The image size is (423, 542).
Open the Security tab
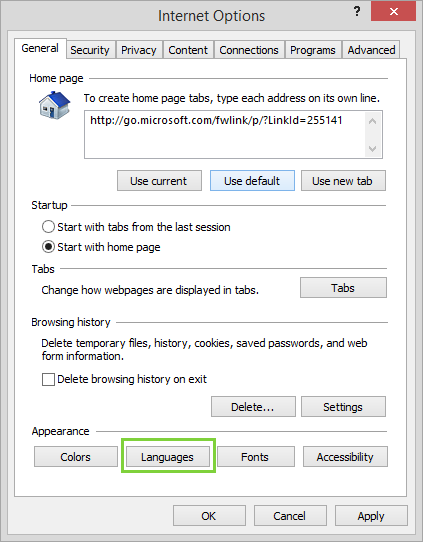pos(90,50)
